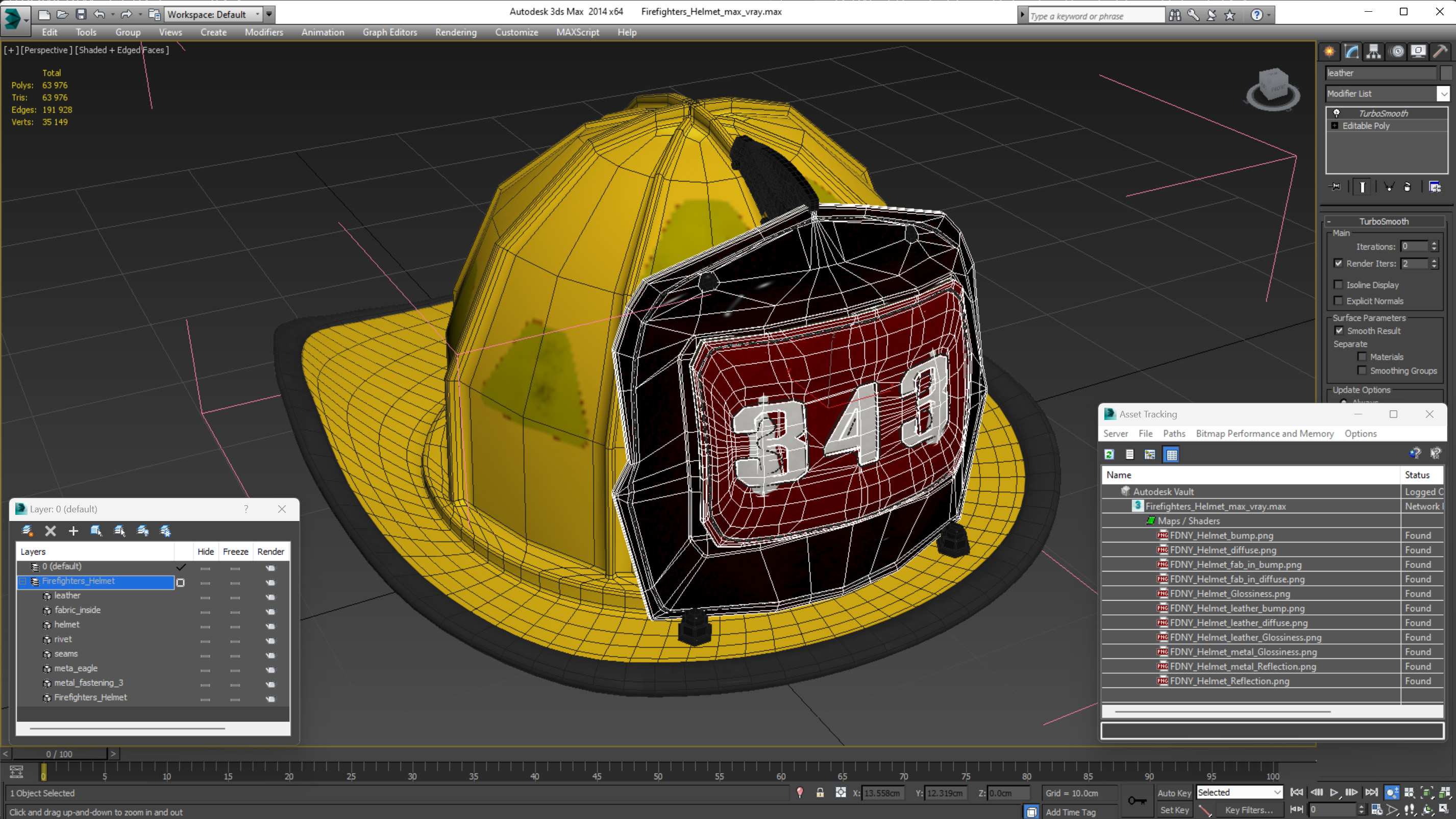This screenshot has height=819, width=1456.
Task: Open the Modify command panel tab
Action: [1351, 52]
